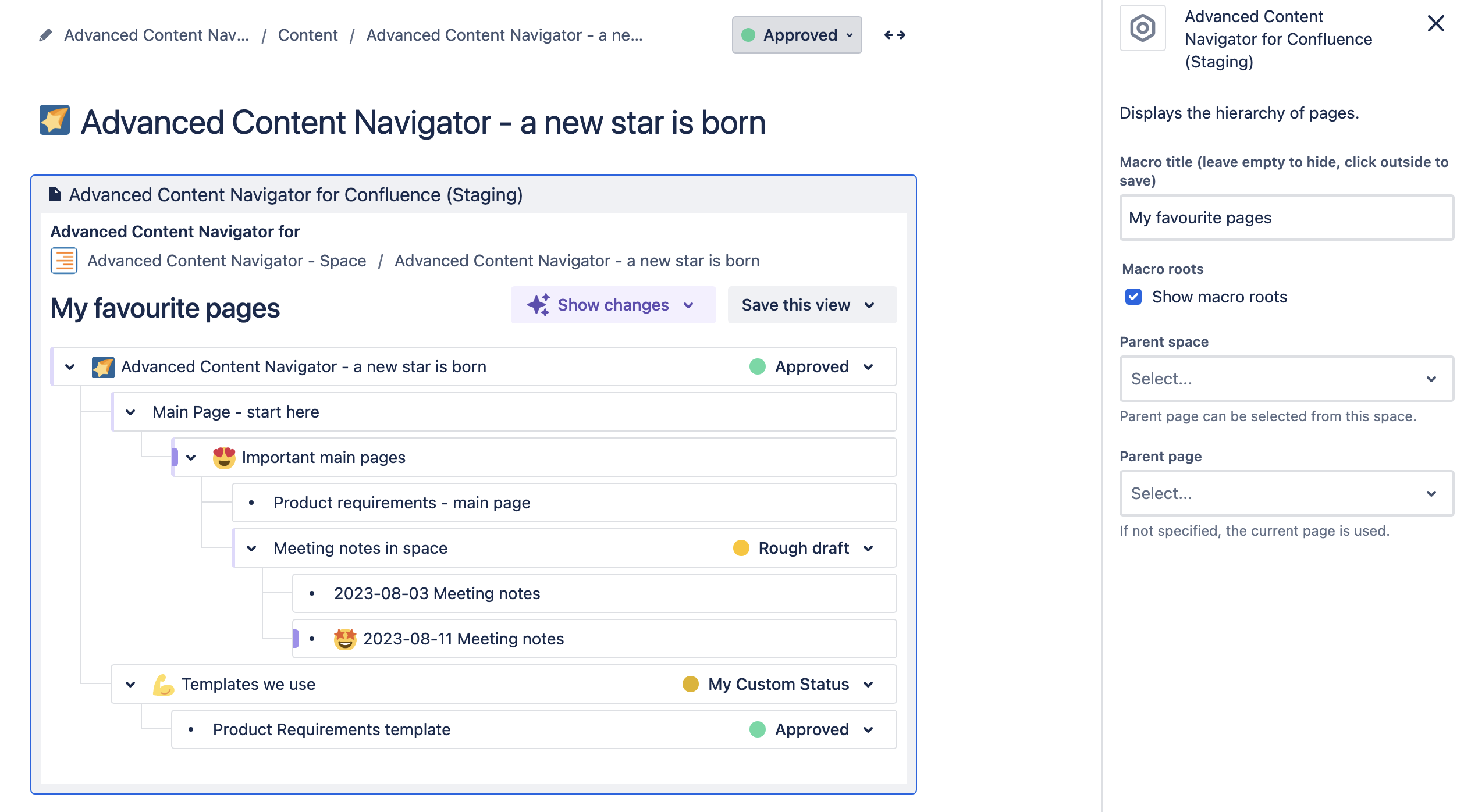Click the flexed arm emoji on Templates we use

point(164,685)
